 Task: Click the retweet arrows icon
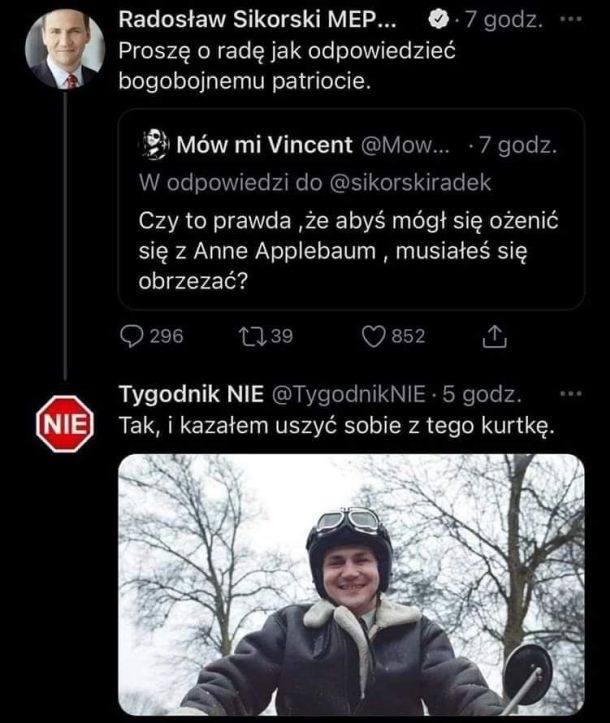tap(253, 337)
